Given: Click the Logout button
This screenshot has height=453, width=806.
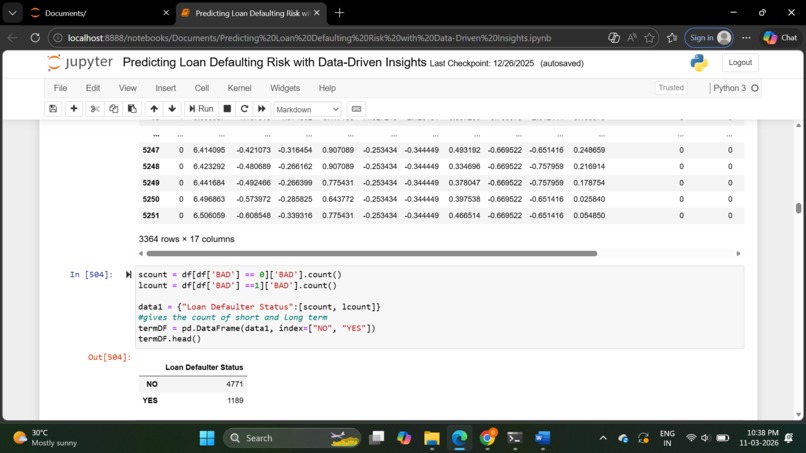Looking at the screenshot, I should (740, 63).
